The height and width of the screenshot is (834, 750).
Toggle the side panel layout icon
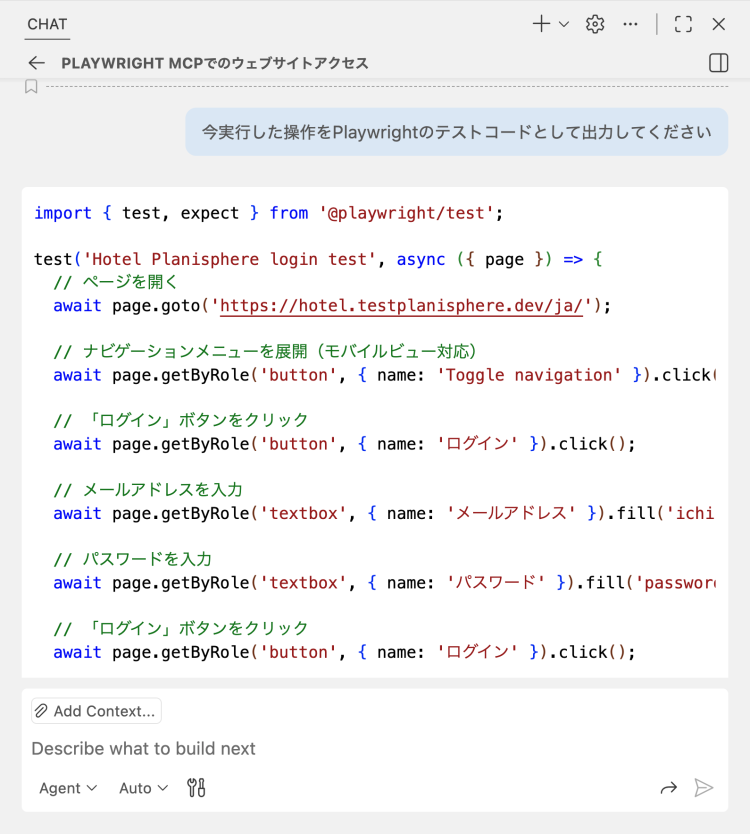pyautogui.click(x=718, y=63)
